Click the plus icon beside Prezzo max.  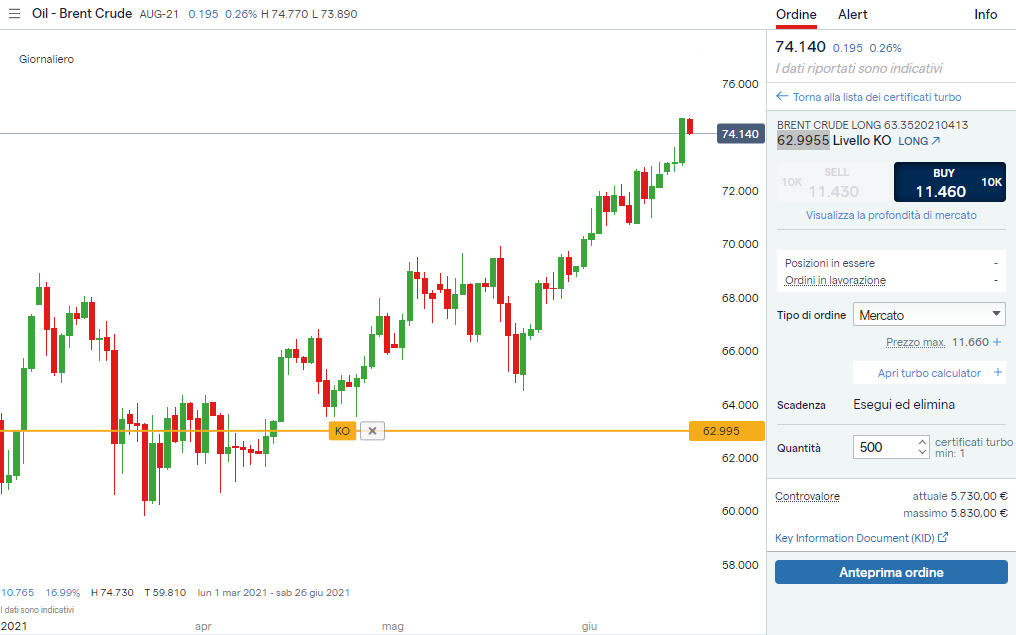coord(997,342)
